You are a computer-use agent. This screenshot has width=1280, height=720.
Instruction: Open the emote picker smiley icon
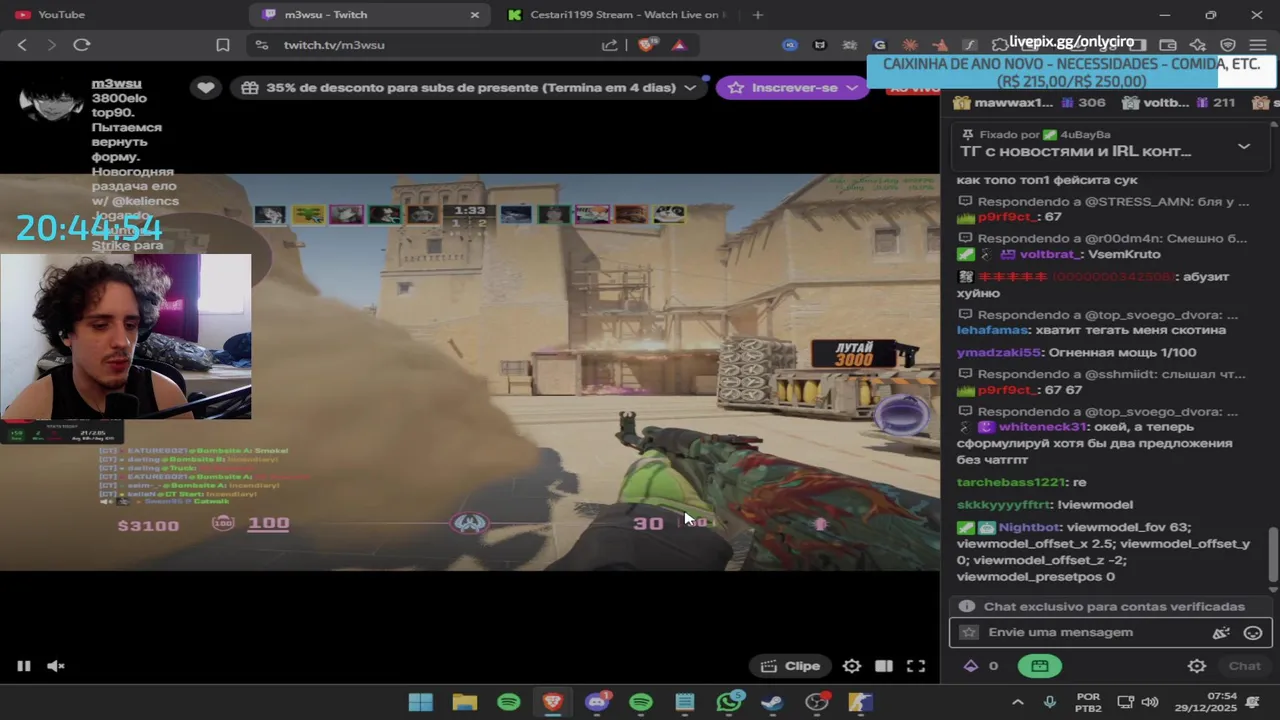(1252, 632)
